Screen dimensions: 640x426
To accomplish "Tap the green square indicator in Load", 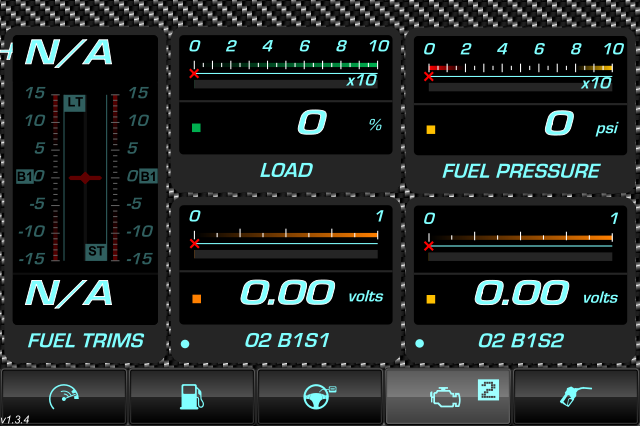I will tap(196, 128).
